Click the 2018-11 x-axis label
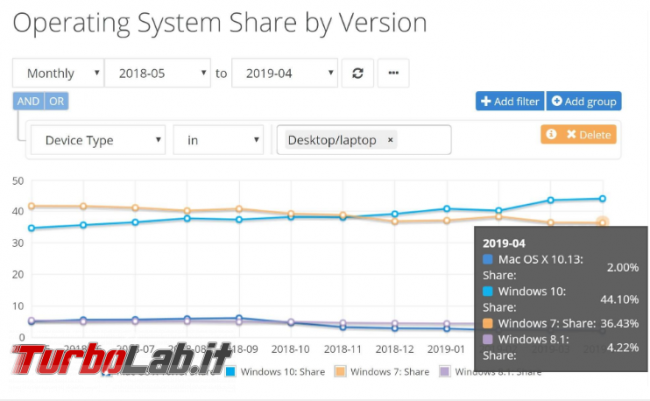 (x=342, y=350)
